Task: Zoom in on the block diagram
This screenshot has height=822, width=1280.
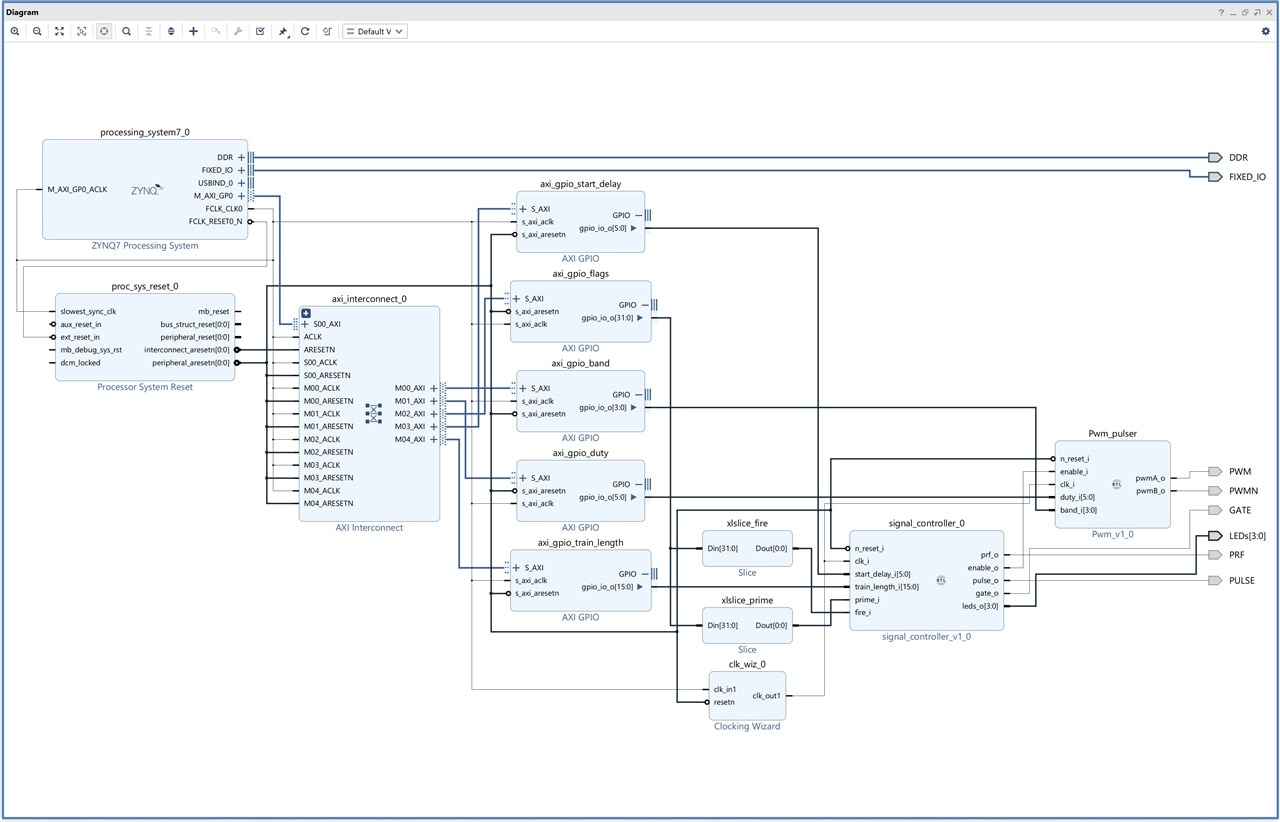Action: [15, 31]
